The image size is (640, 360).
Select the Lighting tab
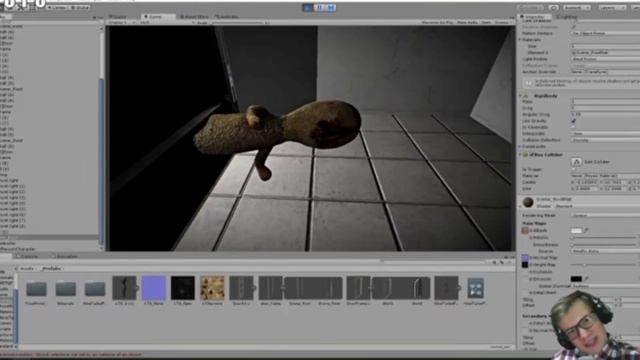click(x=567, y=17)
